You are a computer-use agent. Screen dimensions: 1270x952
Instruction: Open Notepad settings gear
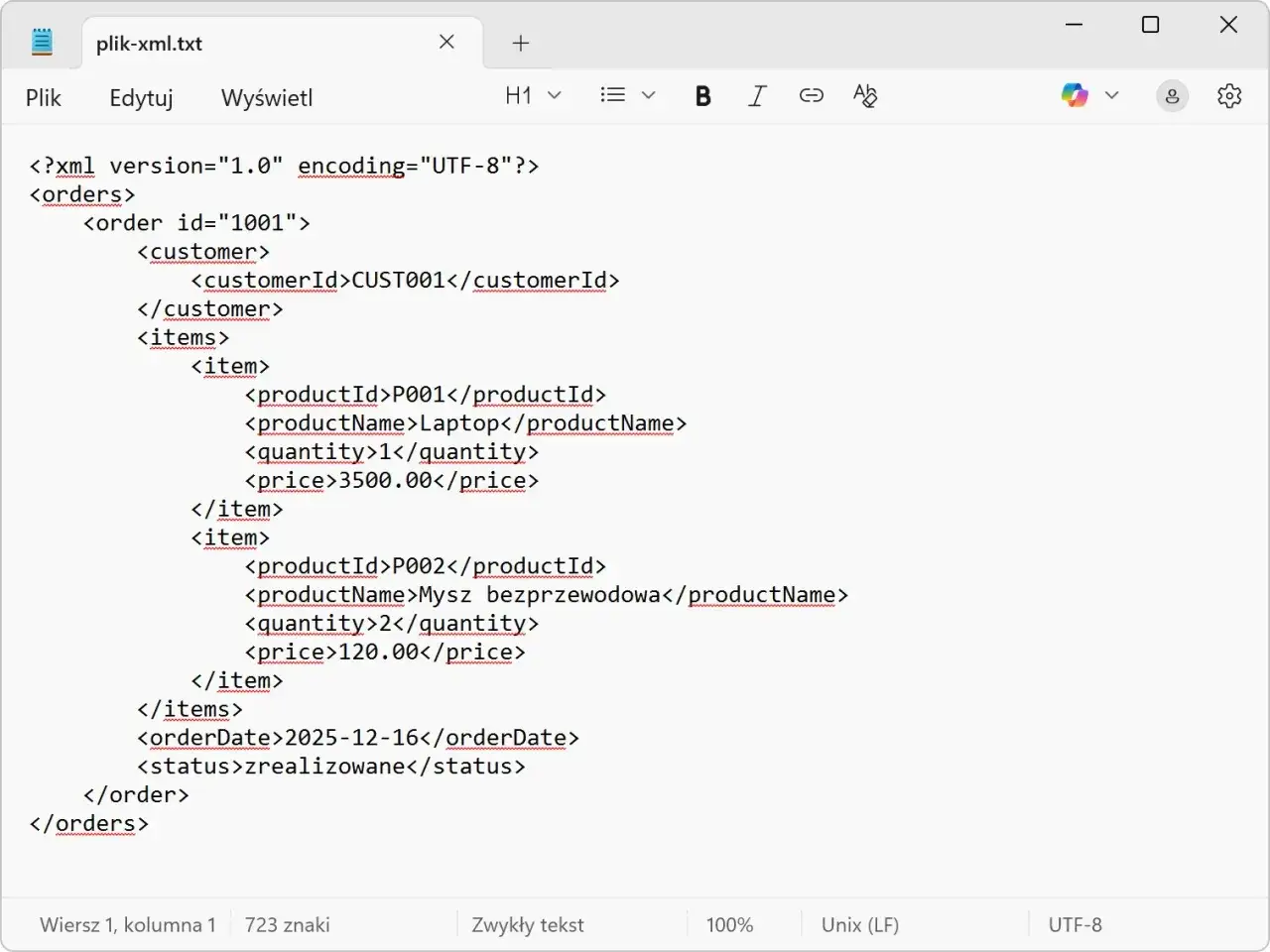click(1229, 95)
